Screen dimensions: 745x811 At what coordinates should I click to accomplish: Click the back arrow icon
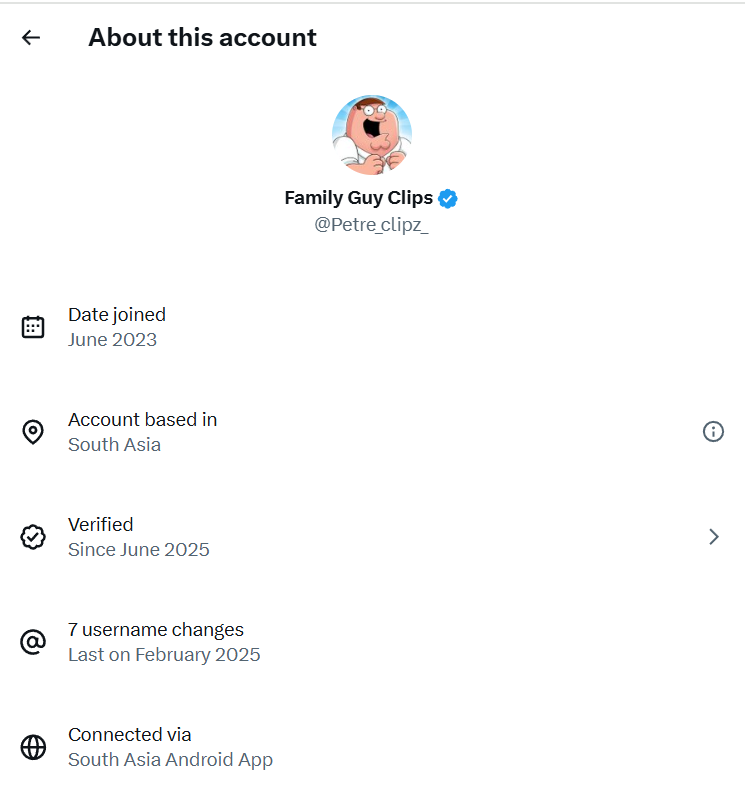(x=31, y=38)
